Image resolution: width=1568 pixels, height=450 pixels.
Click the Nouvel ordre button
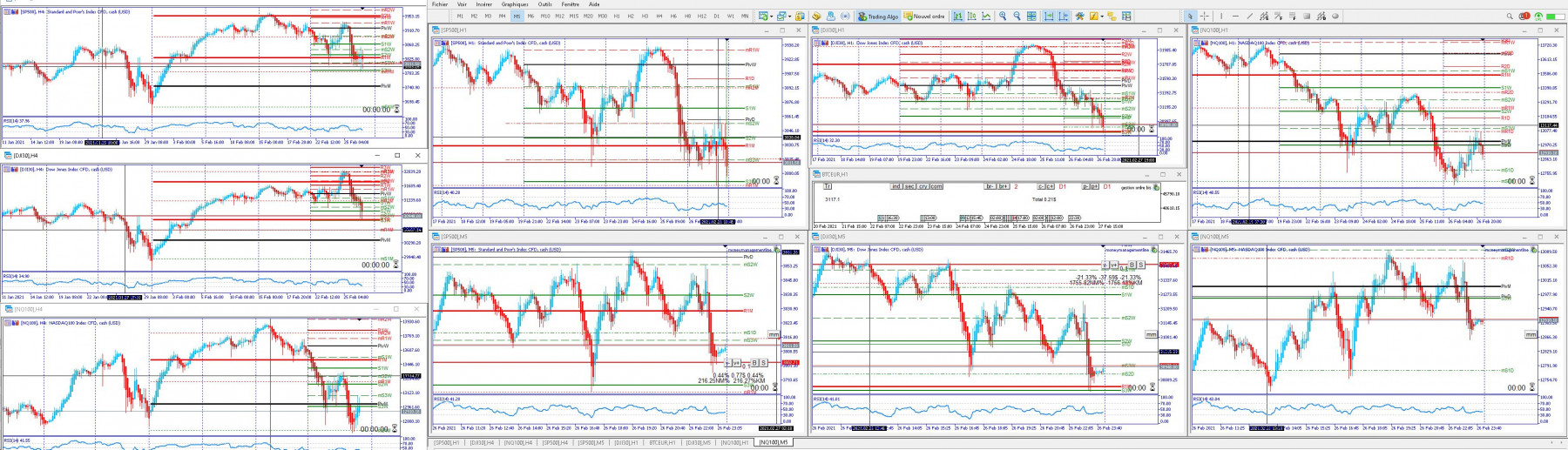point(924,16)
